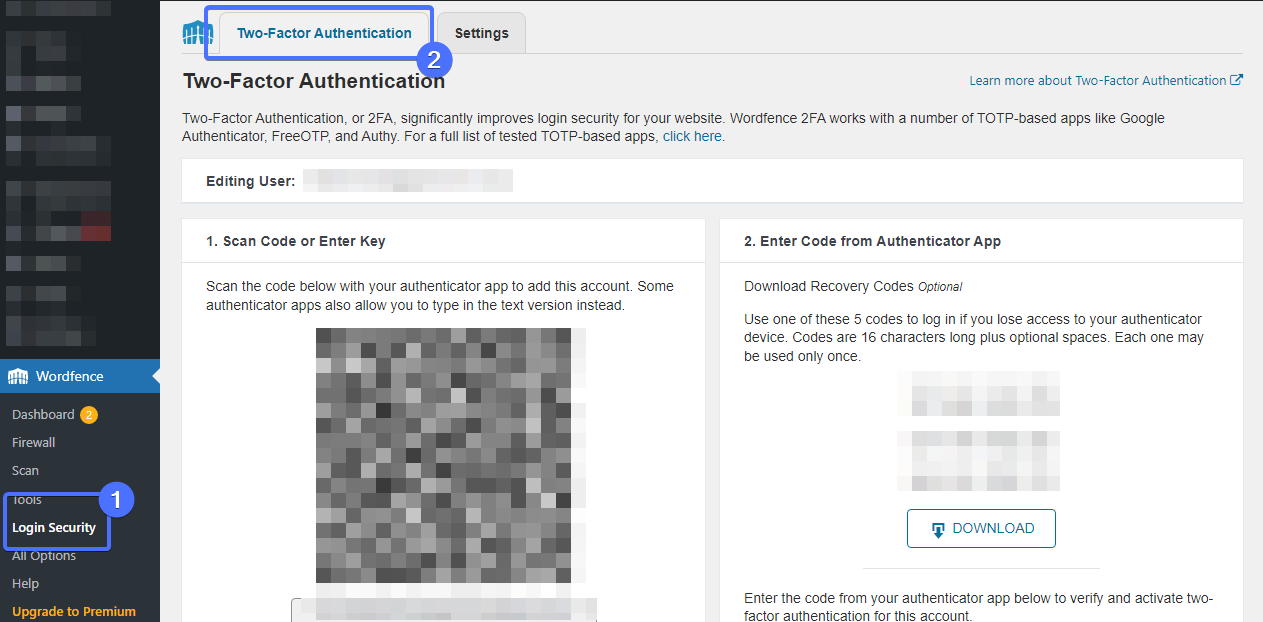Click the Wordfence sidebar shield icon

tap(18, 376)
